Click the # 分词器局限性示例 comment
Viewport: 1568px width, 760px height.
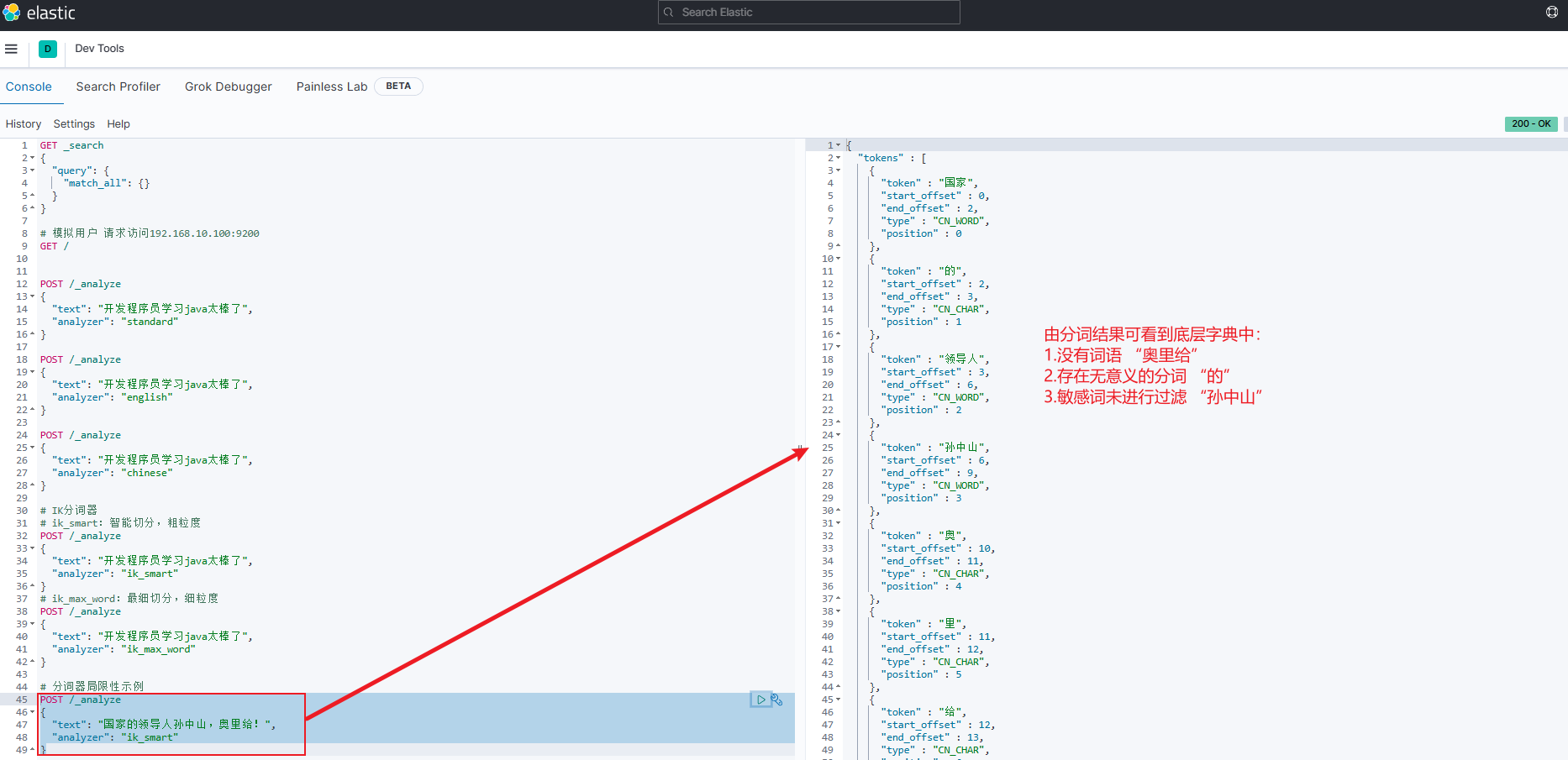pos(92,687)
